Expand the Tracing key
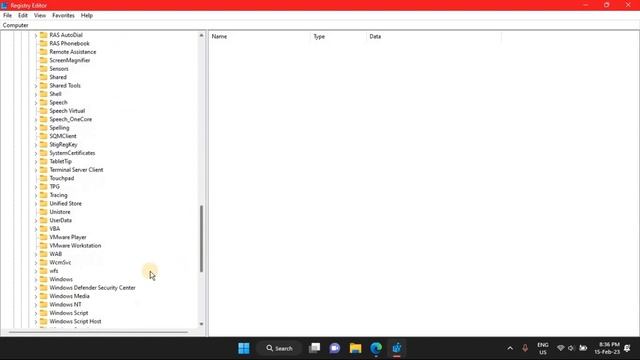The image size is (640, 360). 36,195
